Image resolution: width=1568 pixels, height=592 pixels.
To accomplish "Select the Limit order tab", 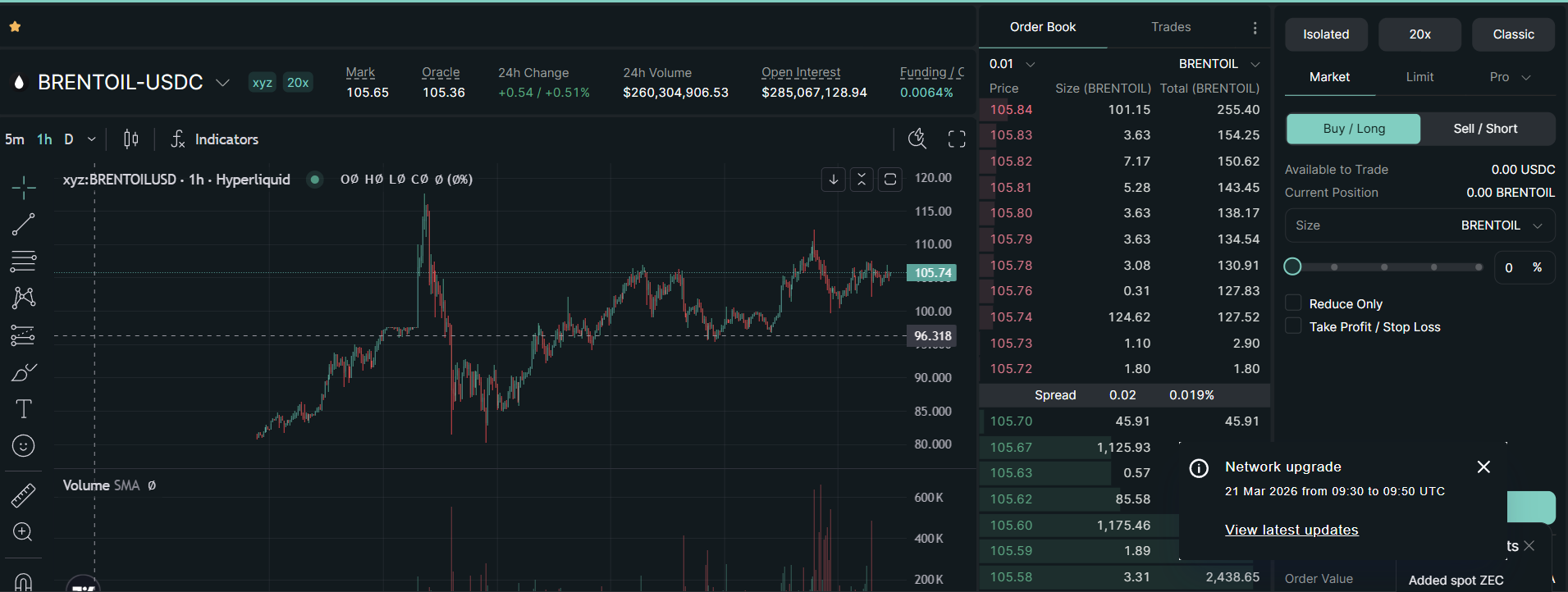I will click(x=1419, y=77).
